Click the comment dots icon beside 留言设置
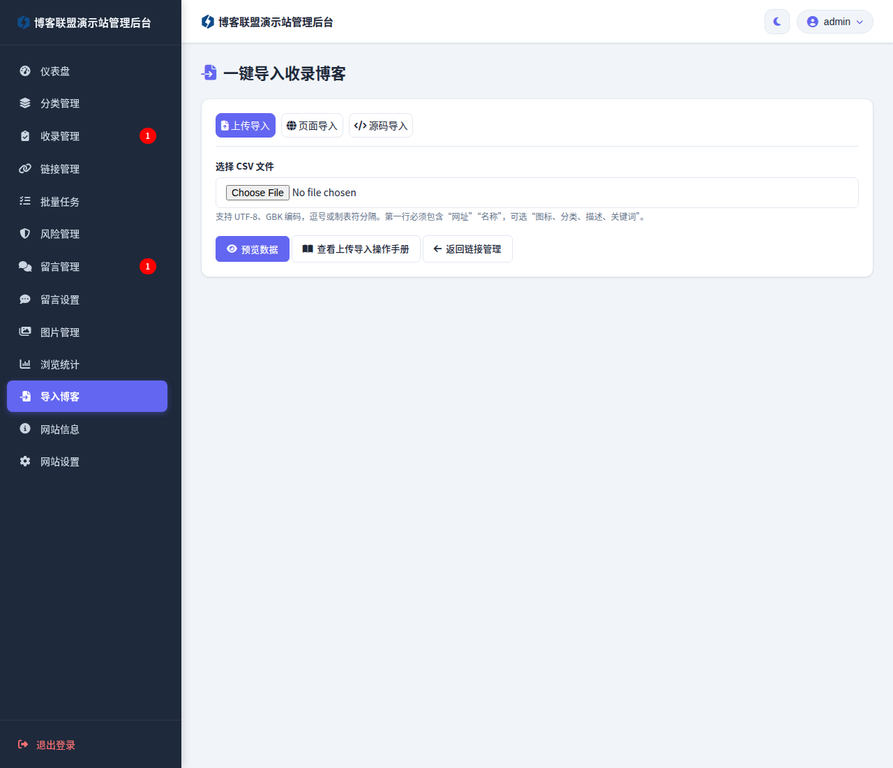Screen dimensions: 893x768 (x=25, y=299)
